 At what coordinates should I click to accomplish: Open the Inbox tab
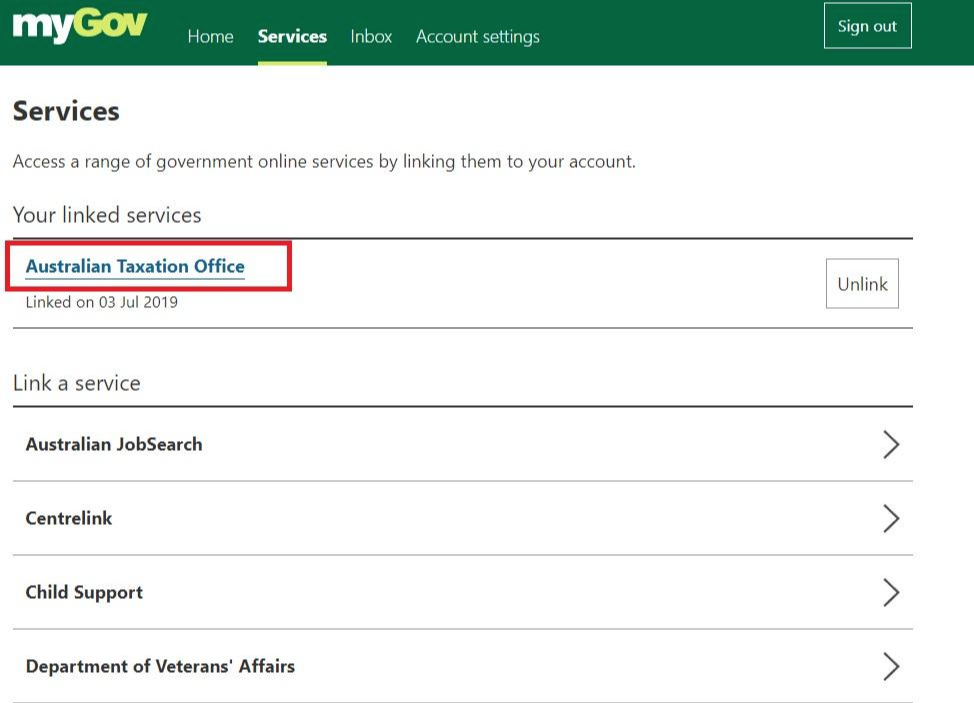(x=371, y=37)
